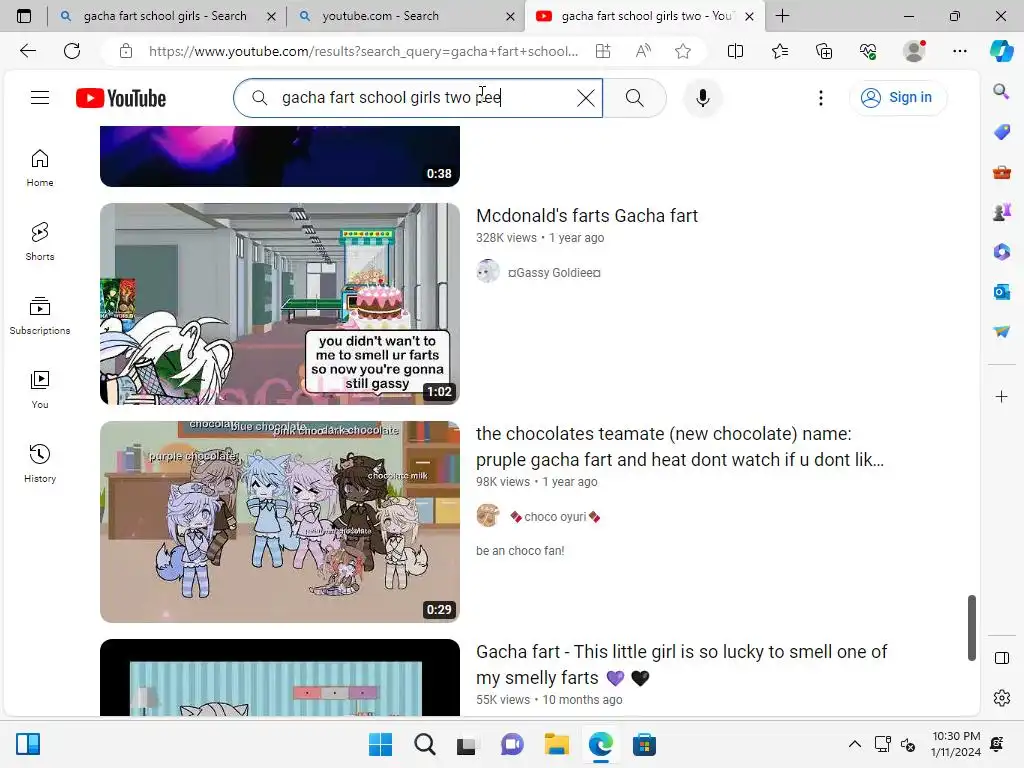Open Browser essentials heart icon

pos(868,51)
